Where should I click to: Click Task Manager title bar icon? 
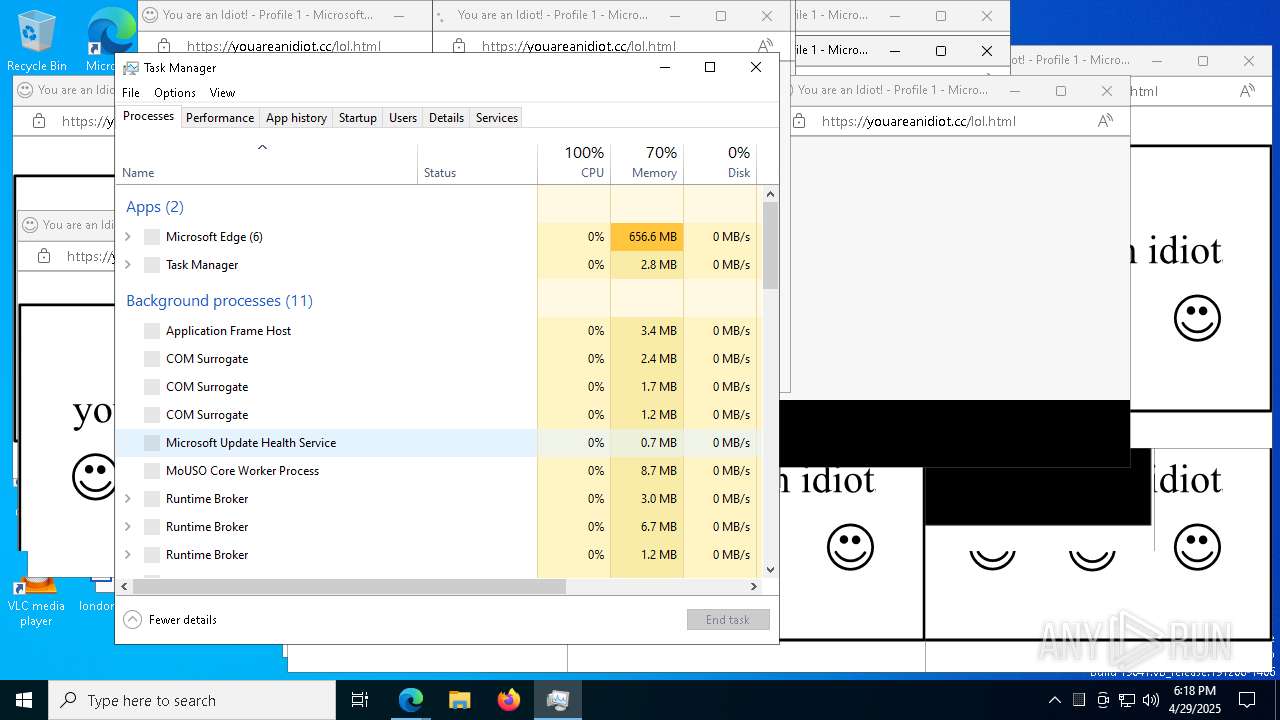pyautogui.click(x=131, y=68)
